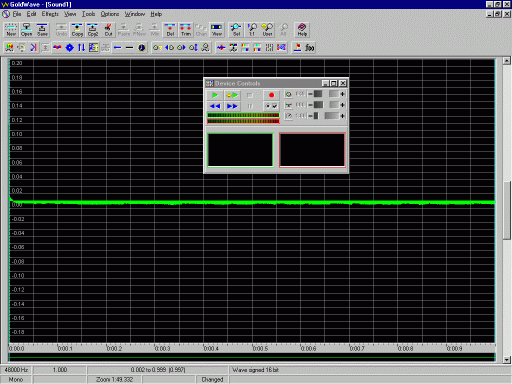Open the File menu
This screenshot has width=512, height=384.
coord(17,14)
